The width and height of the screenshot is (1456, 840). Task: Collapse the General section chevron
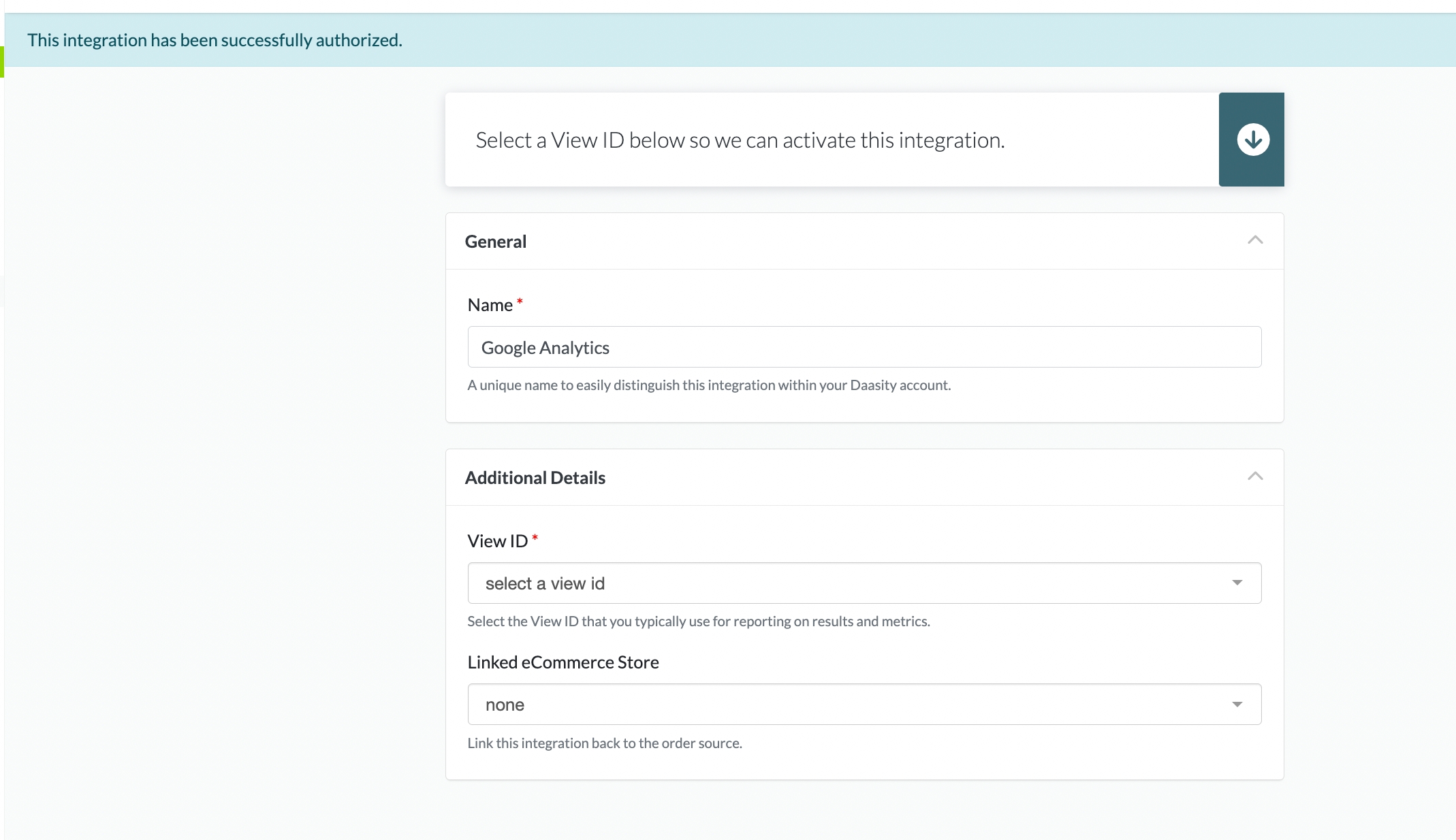(x=1254, y=240)
